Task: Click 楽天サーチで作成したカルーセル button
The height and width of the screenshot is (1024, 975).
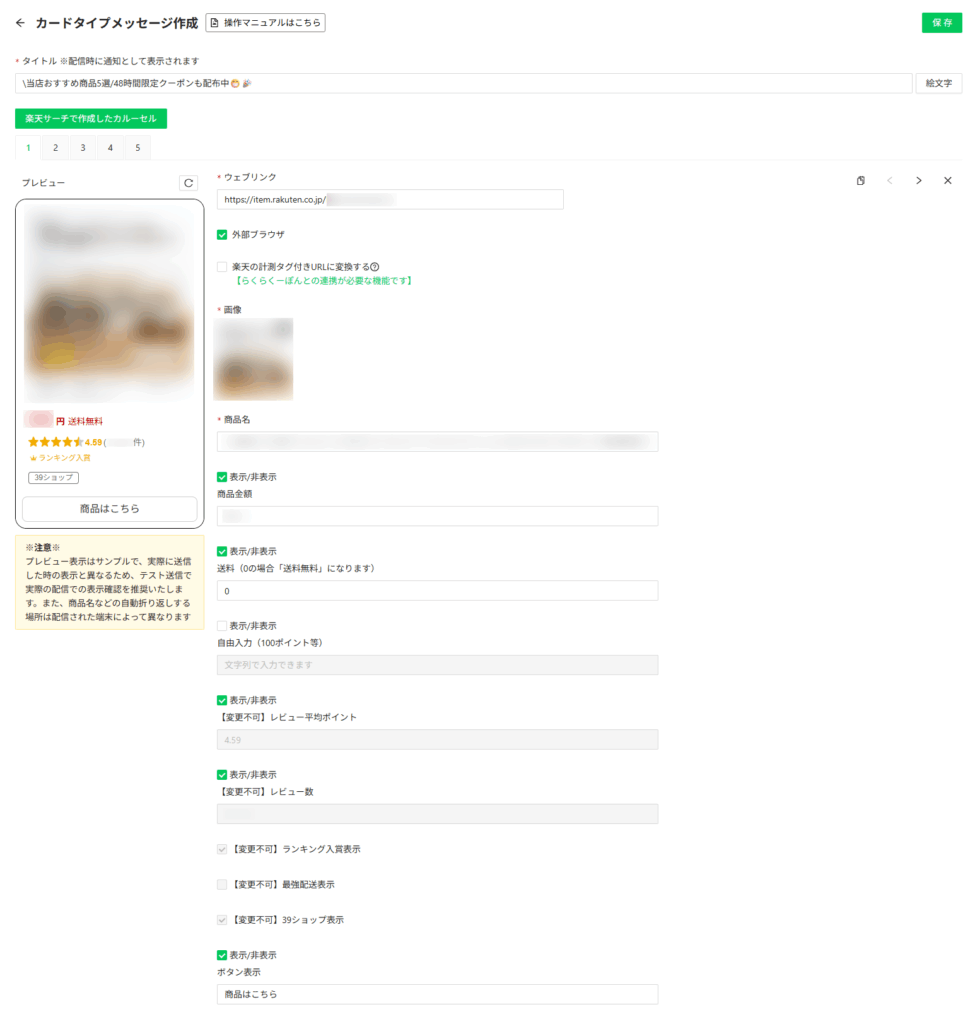Action: [91, 118]
